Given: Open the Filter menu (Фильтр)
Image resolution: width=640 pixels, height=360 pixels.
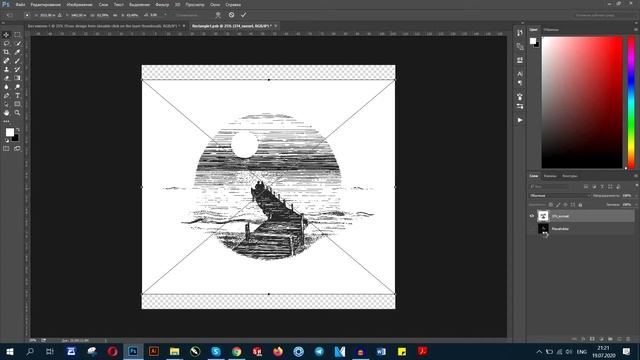Looking at the screenshot, I should point(162,4).
